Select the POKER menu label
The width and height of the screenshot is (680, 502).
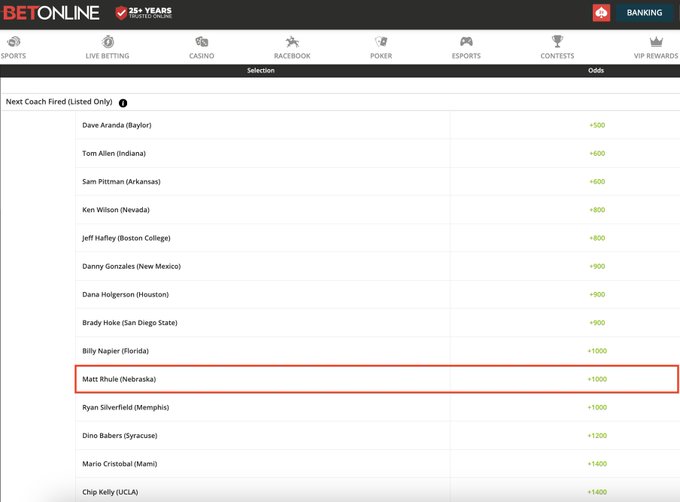point(381,56)
